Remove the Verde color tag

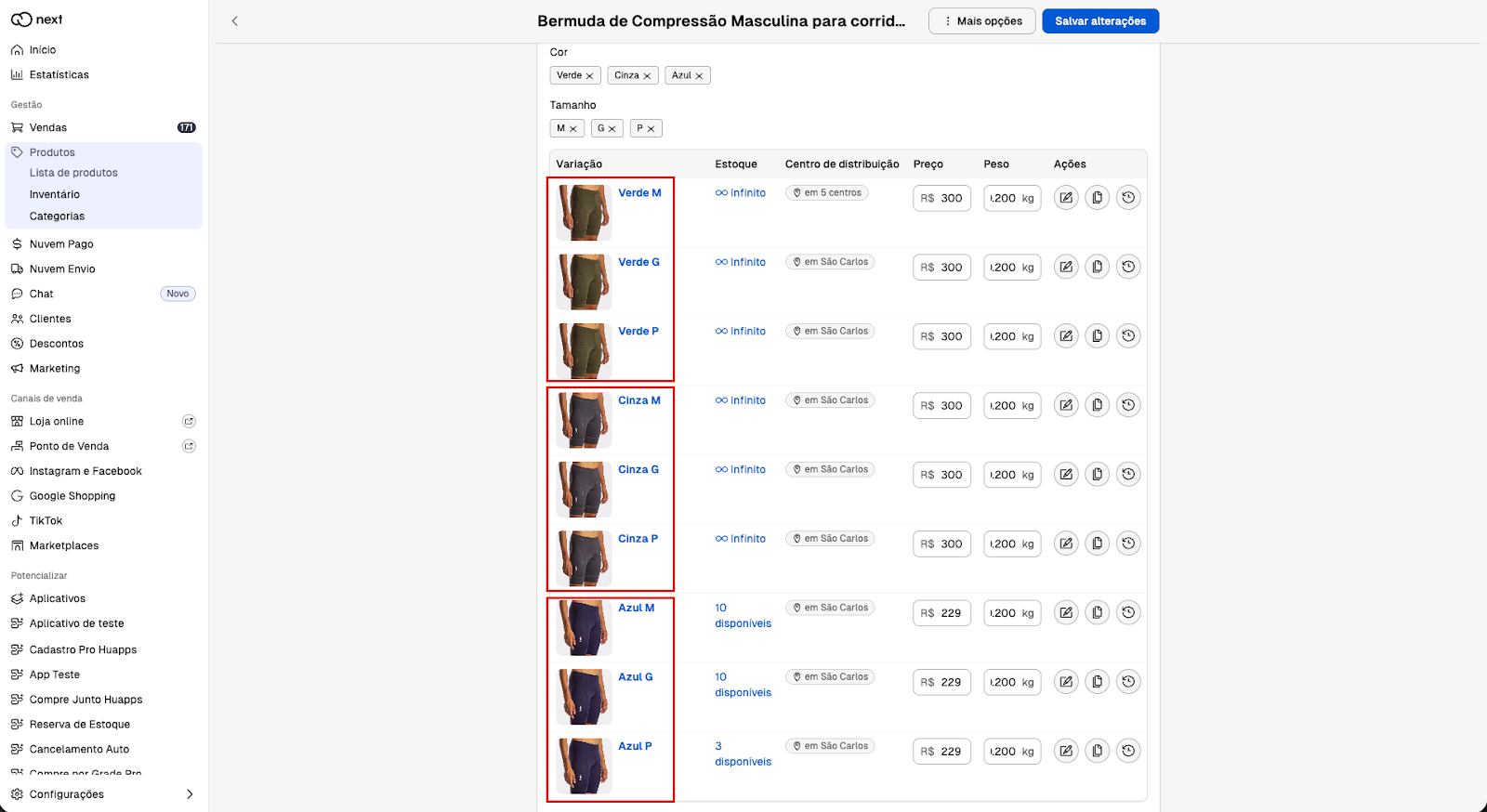589,76
